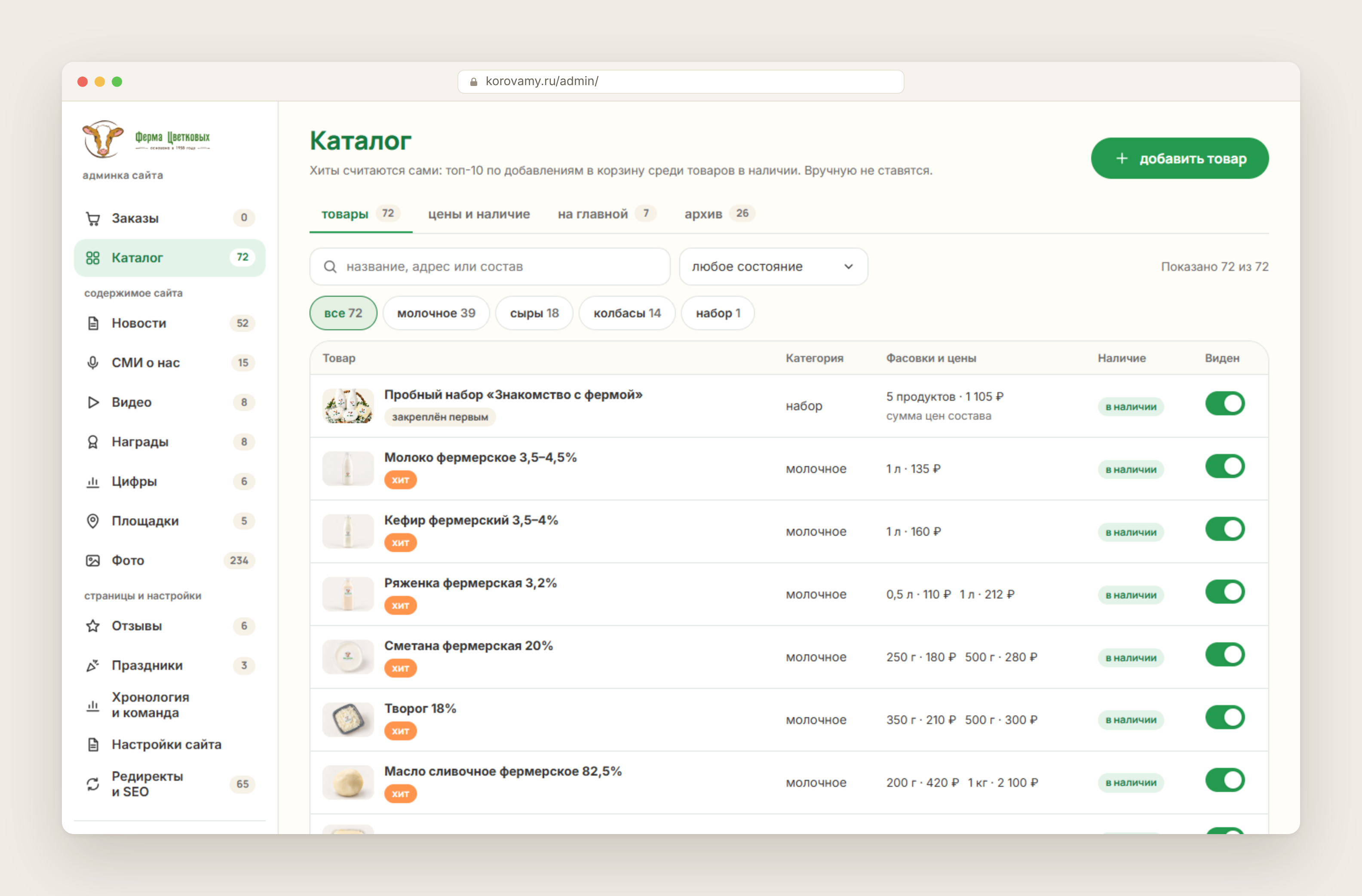Open the Награды award icon
This screenshot has width=1362, height=896.
point(93,442)
